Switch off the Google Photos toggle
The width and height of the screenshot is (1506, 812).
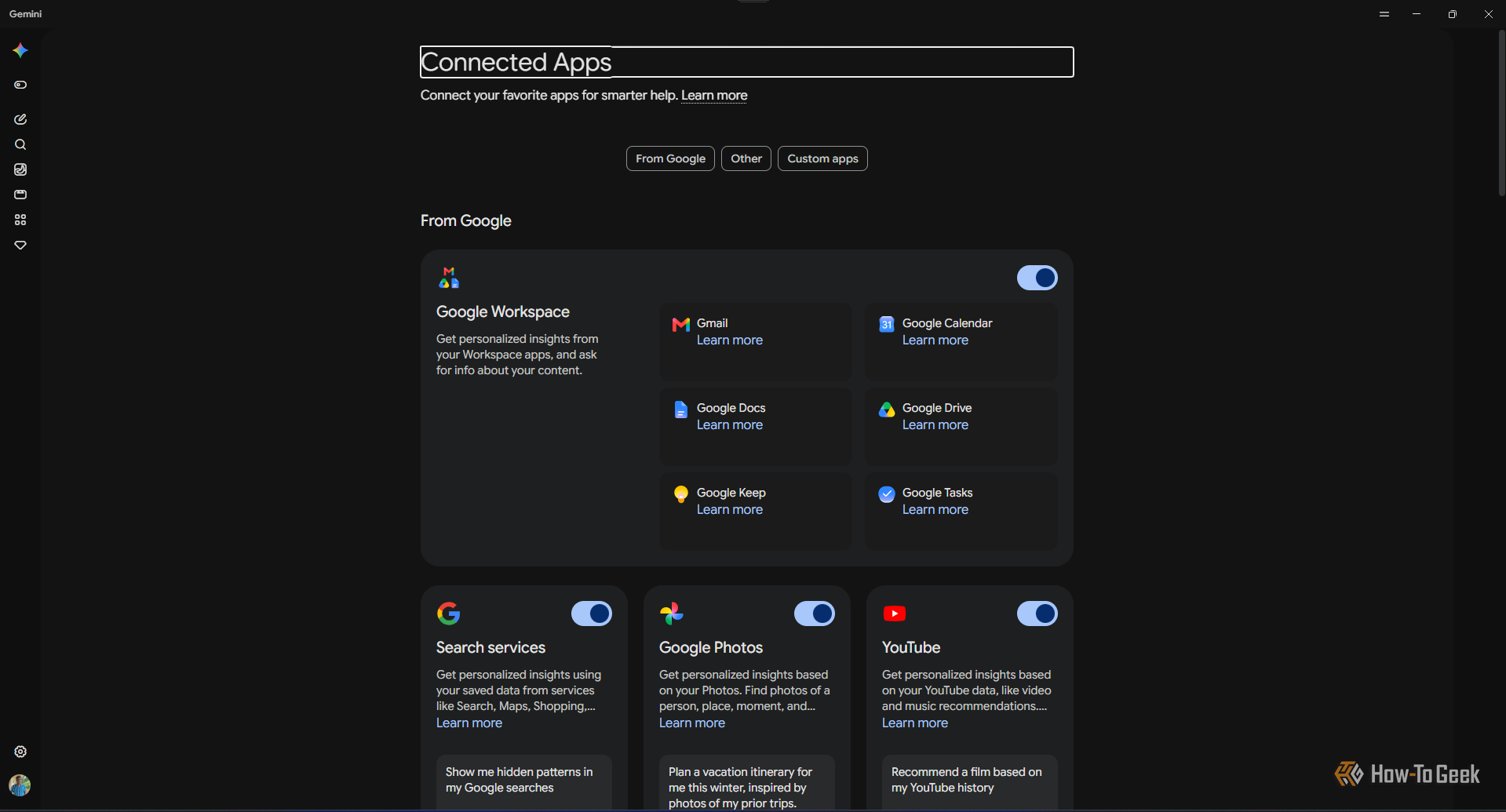coord(815,614)
